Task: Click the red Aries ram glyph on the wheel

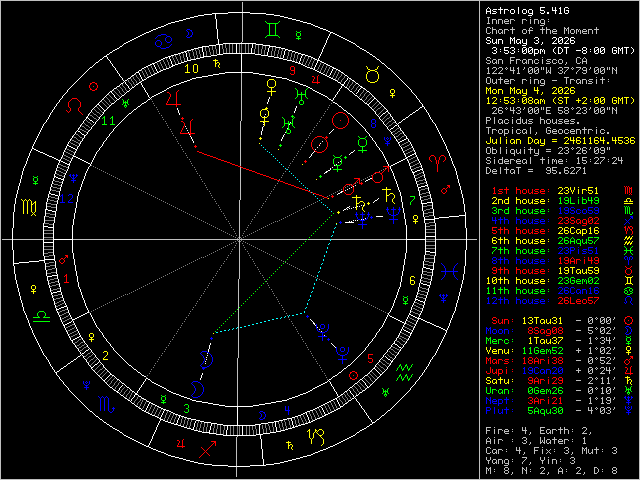Action: tap(437, 163)
